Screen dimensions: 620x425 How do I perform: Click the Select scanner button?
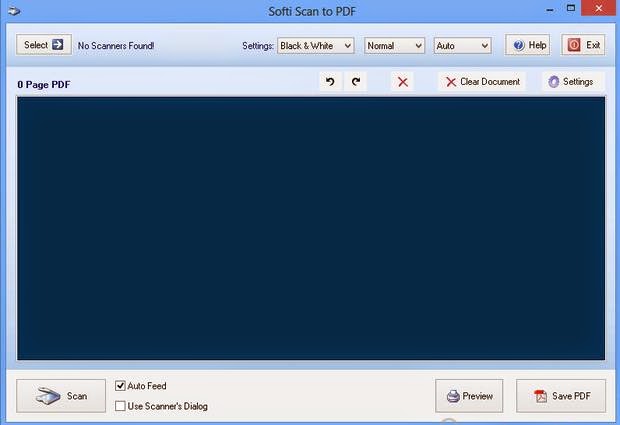pyautogui.click(x=44, y=45)
